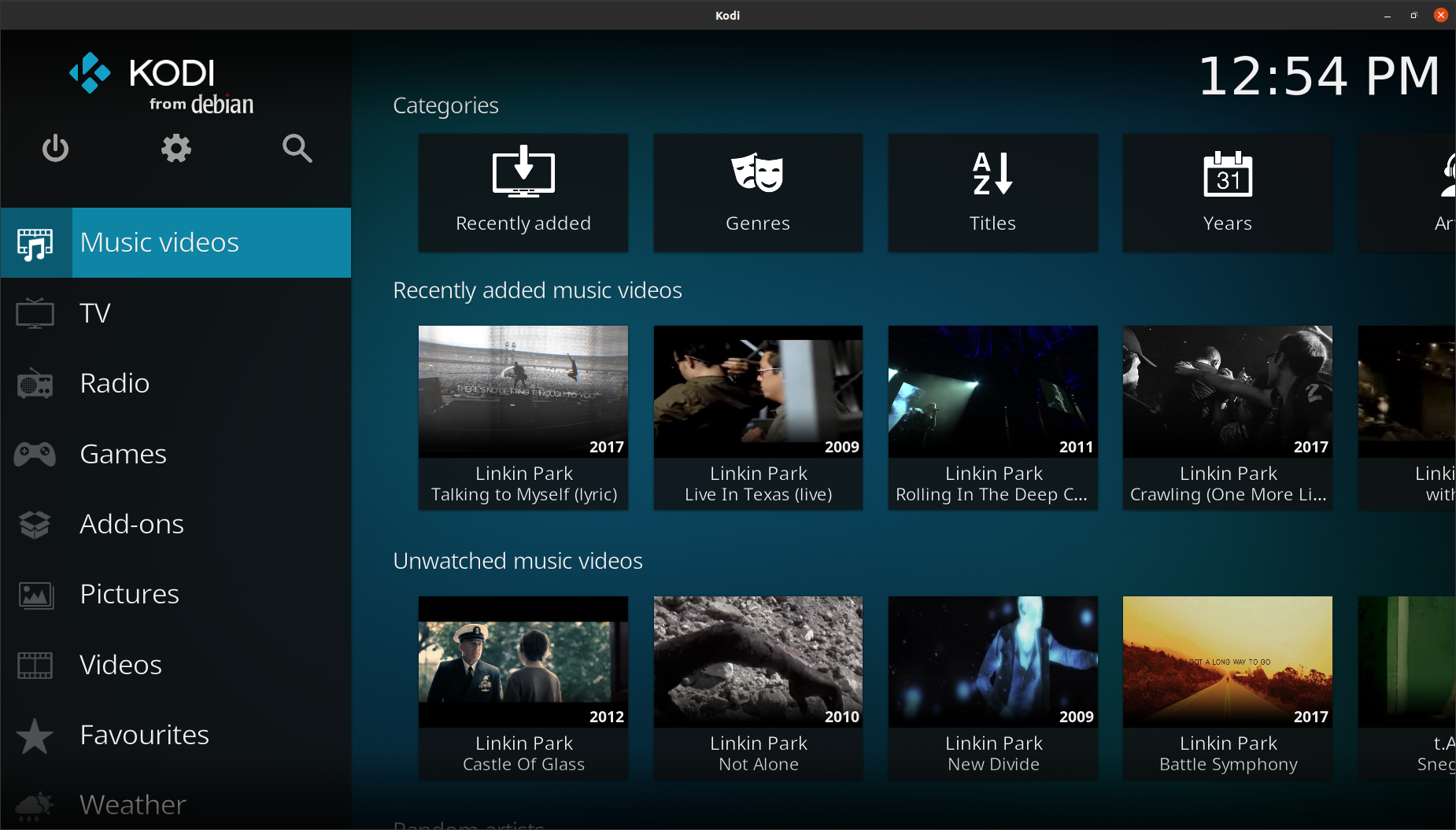Click the TV icon in sidebar

pos(35,313)
